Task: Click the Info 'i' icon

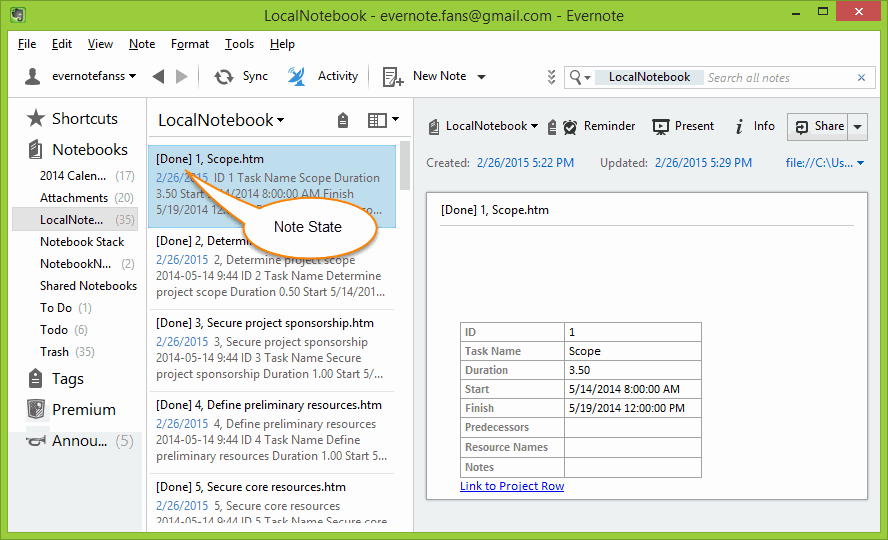Action: [x=739, y=127]
